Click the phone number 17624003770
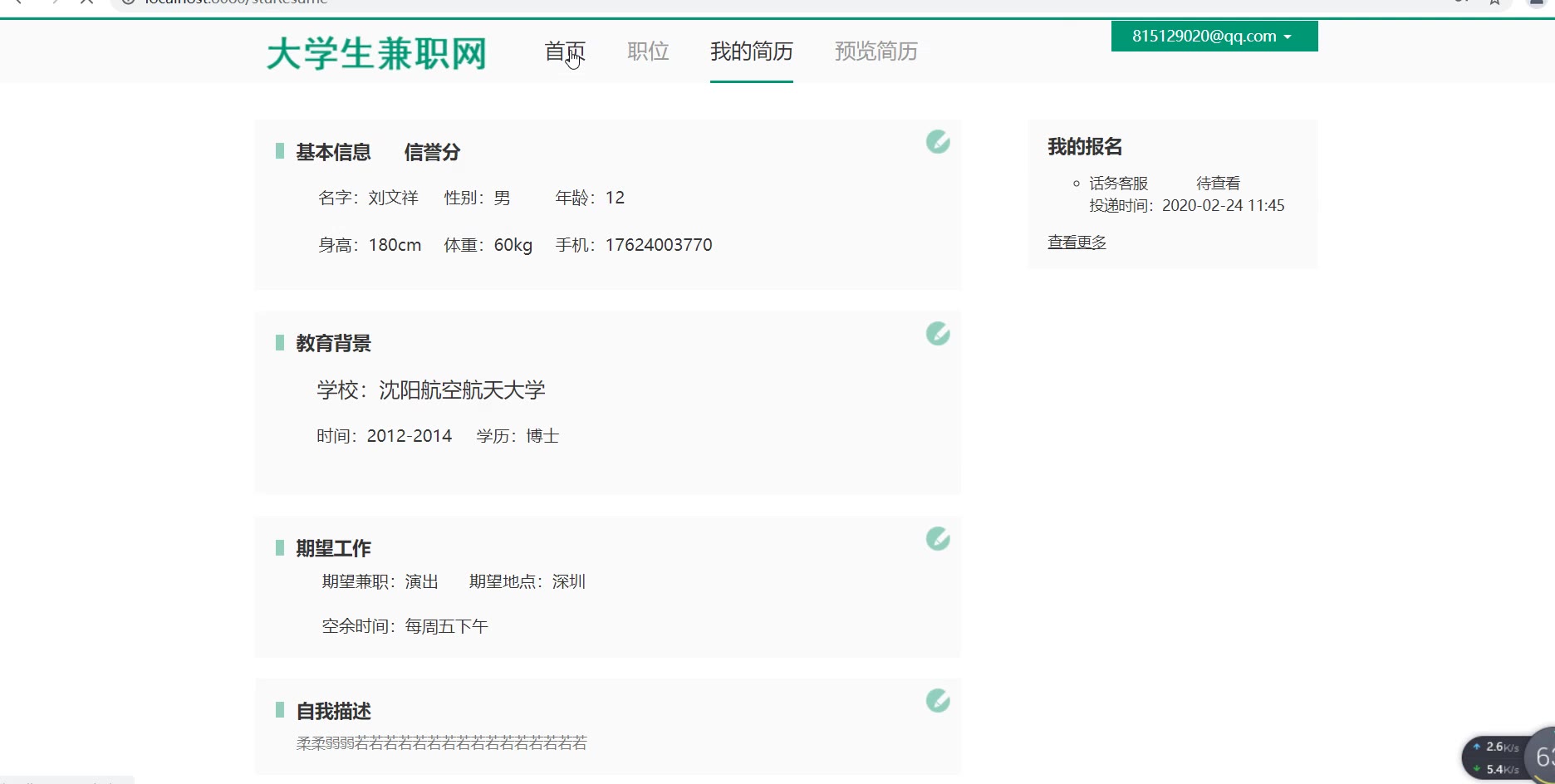This screenshot has width=1555, height=784. pos(658,245)
